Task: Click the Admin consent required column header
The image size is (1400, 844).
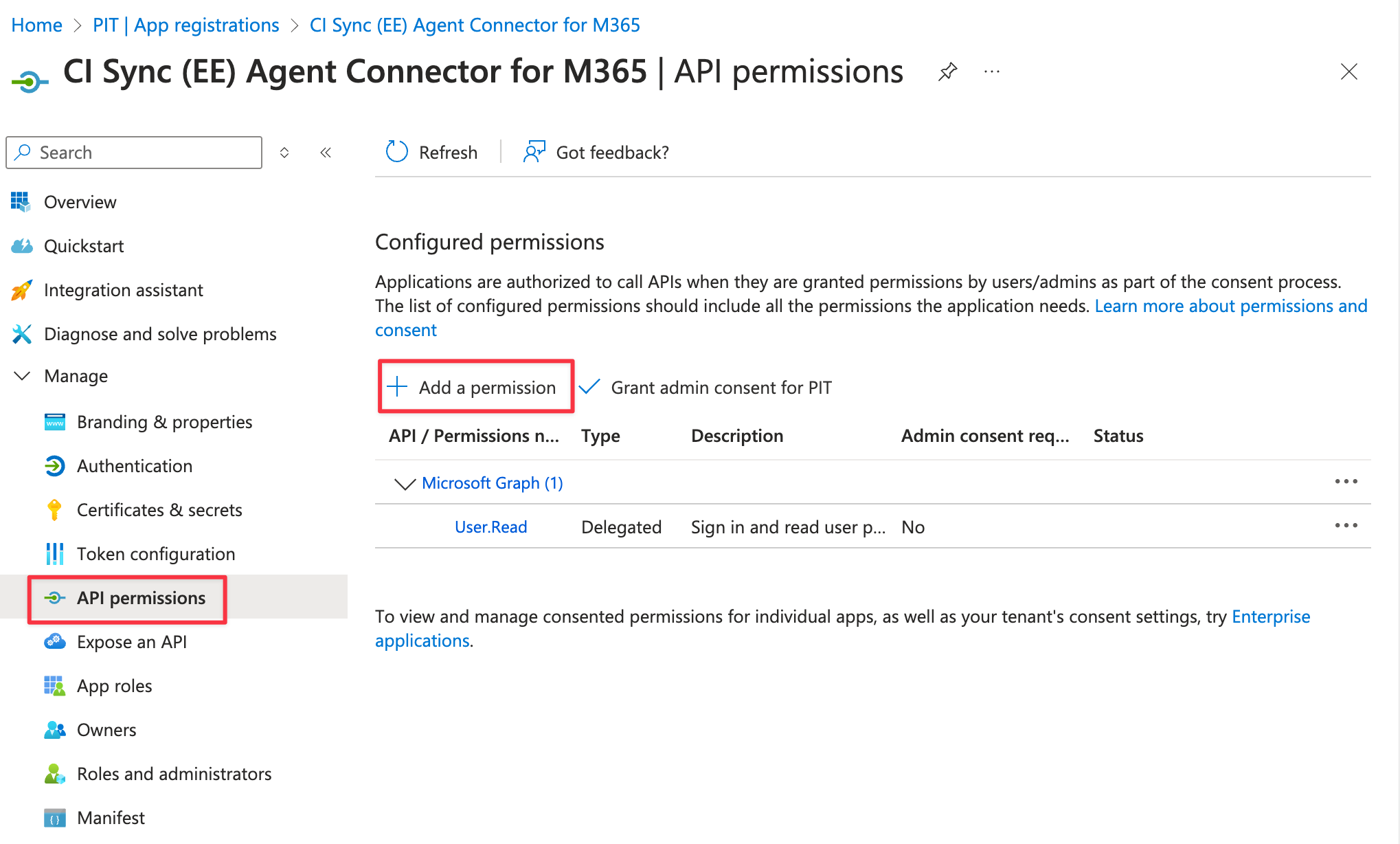Action: click(985, 436)
